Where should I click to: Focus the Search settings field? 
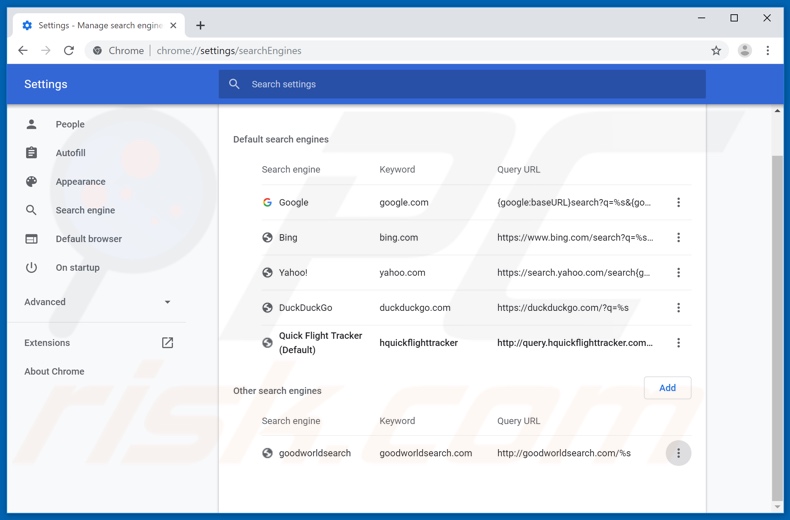(x=462, y=84)
